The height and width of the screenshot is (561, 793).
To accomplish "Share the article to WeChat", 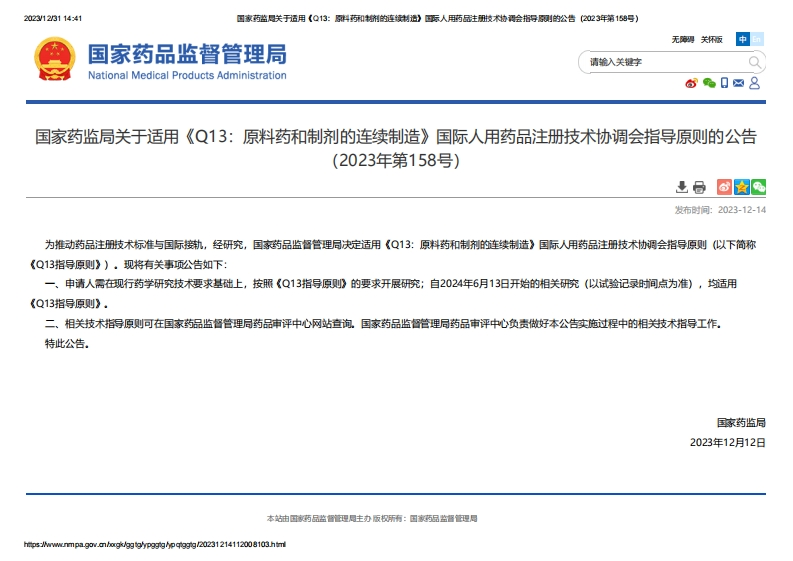I will pyautogui.click(x=759, y=187).
